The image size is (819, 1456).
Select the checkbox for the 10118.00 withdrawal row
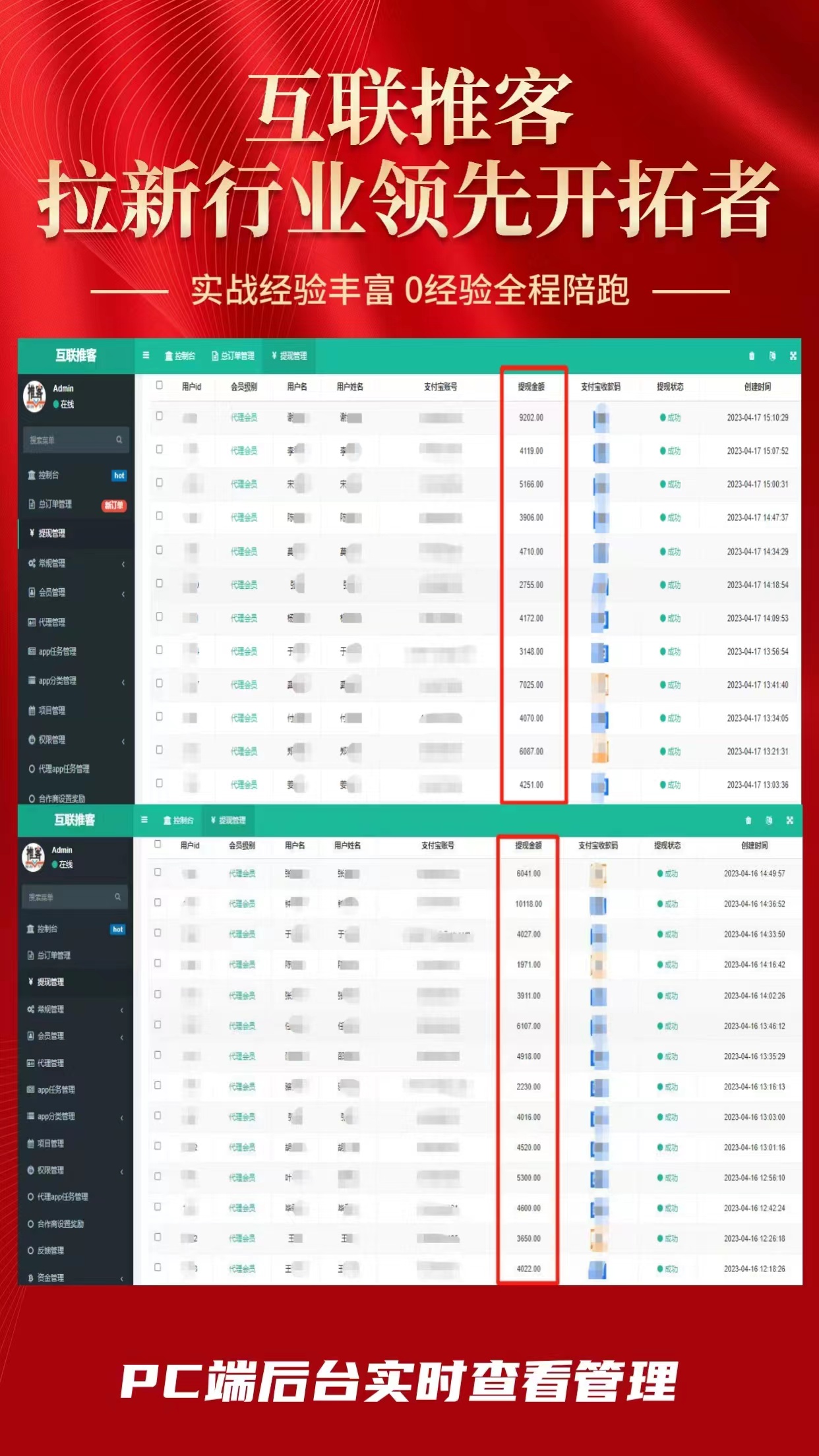pos(158,902)
